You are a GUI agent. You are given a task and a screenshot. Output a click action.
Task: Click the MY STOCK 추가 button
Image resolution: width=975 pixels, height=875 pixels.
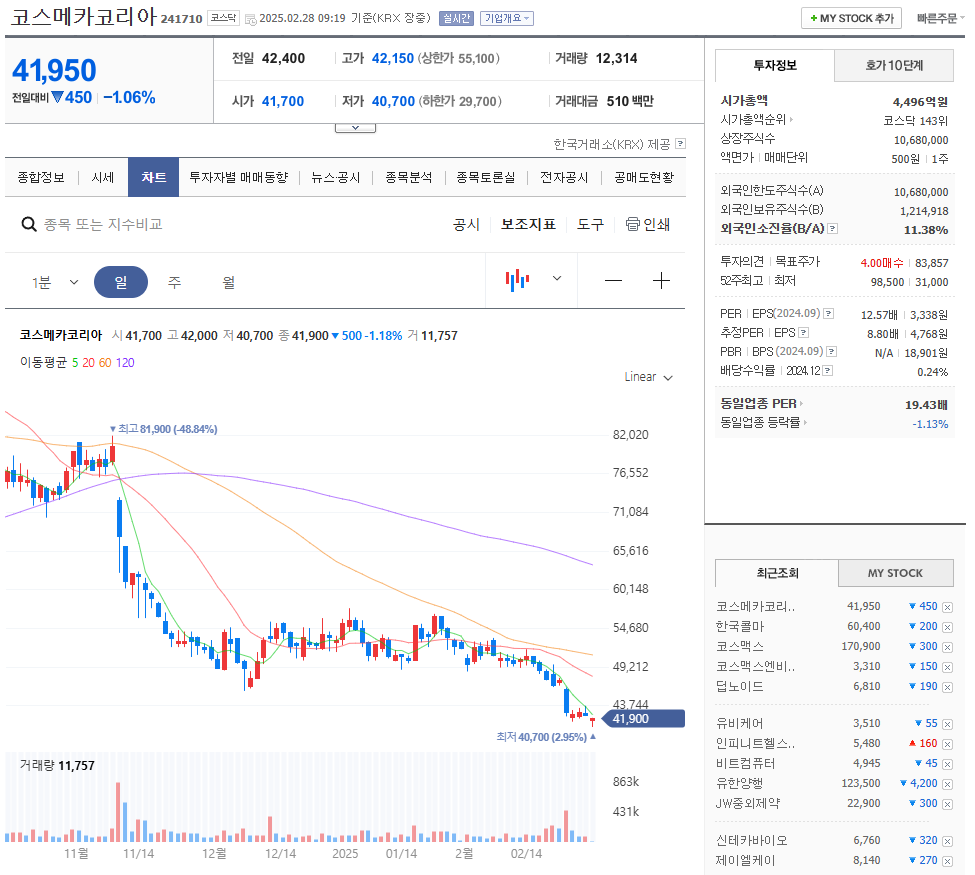(x=851, y=17)
